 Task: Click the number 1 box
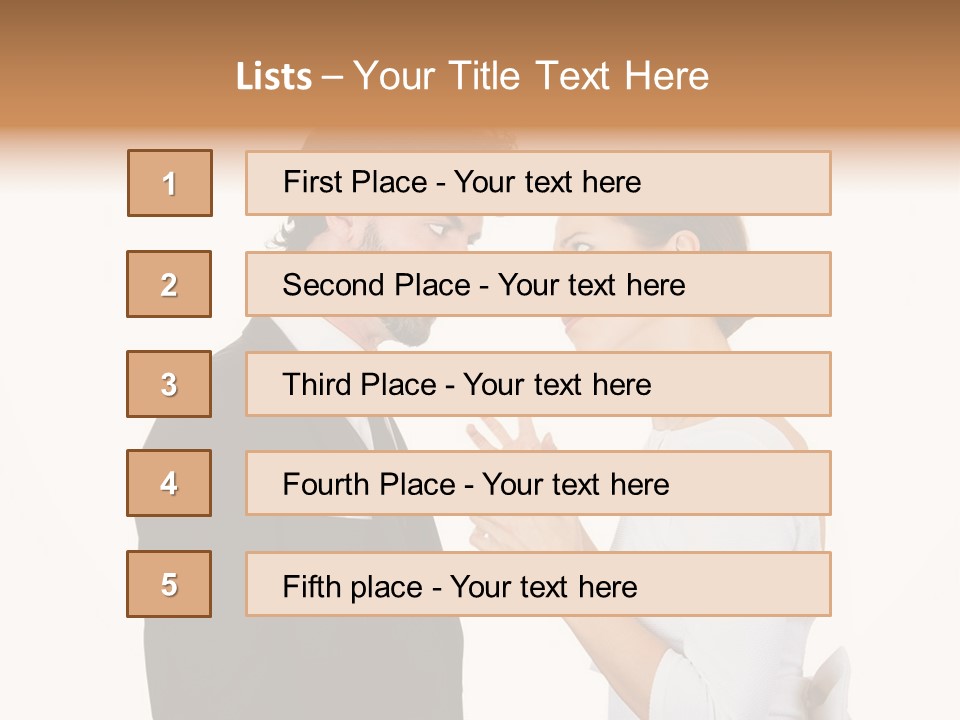pos(170,183)
